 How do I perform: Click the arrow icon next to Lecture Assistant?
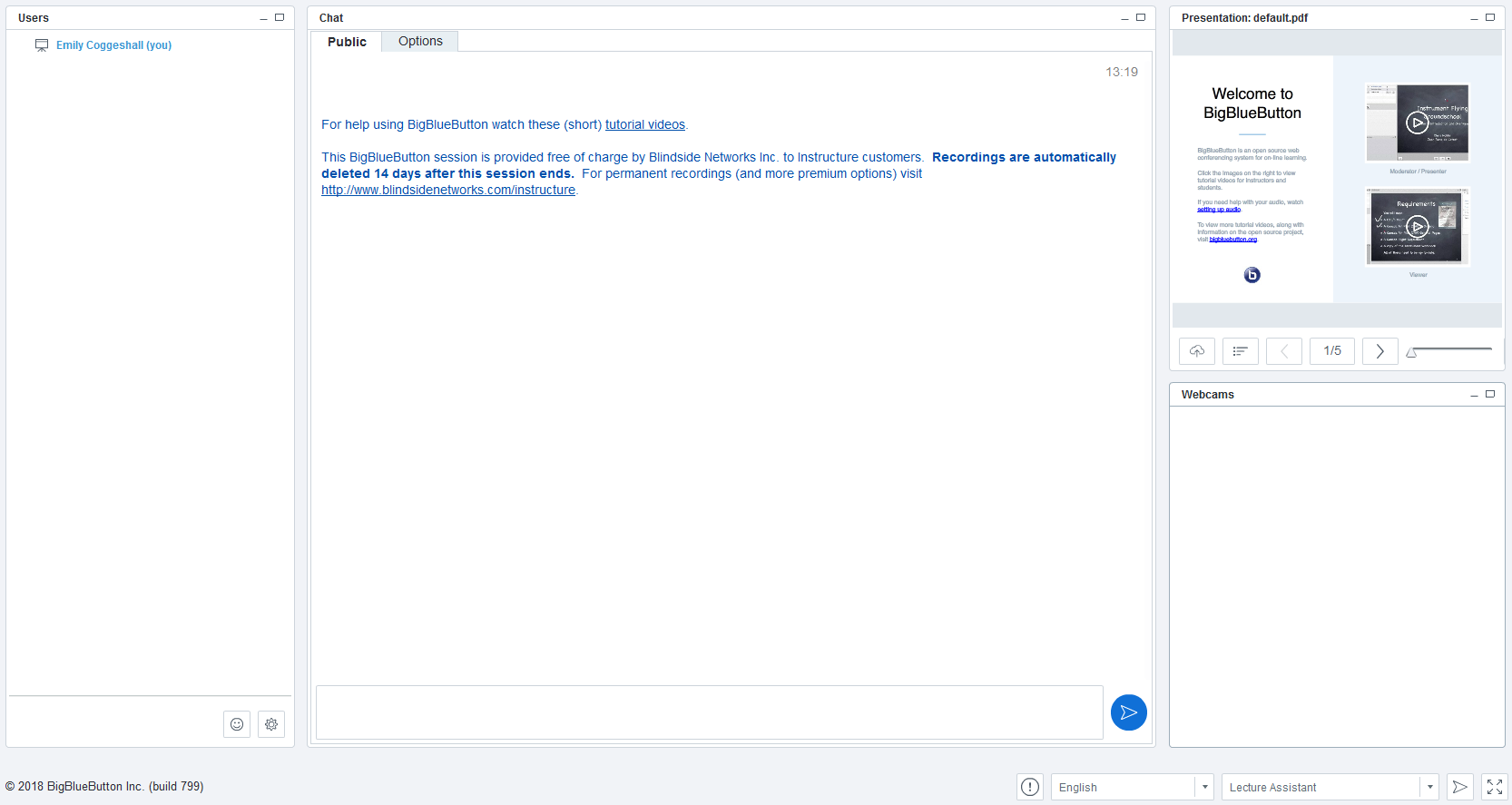pyautogui.click(x=1459, y=787)
